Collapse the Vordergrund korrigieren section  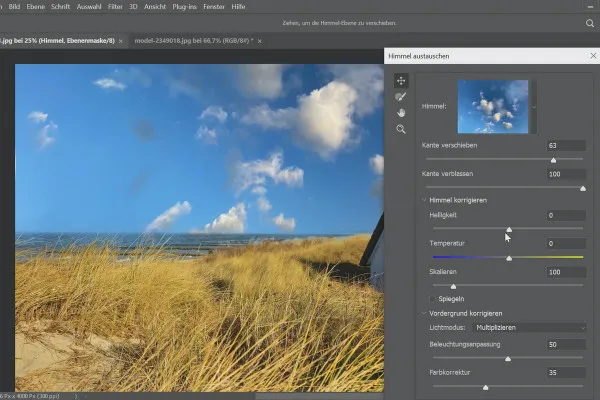pyautogui.click(x=424, y=313)
